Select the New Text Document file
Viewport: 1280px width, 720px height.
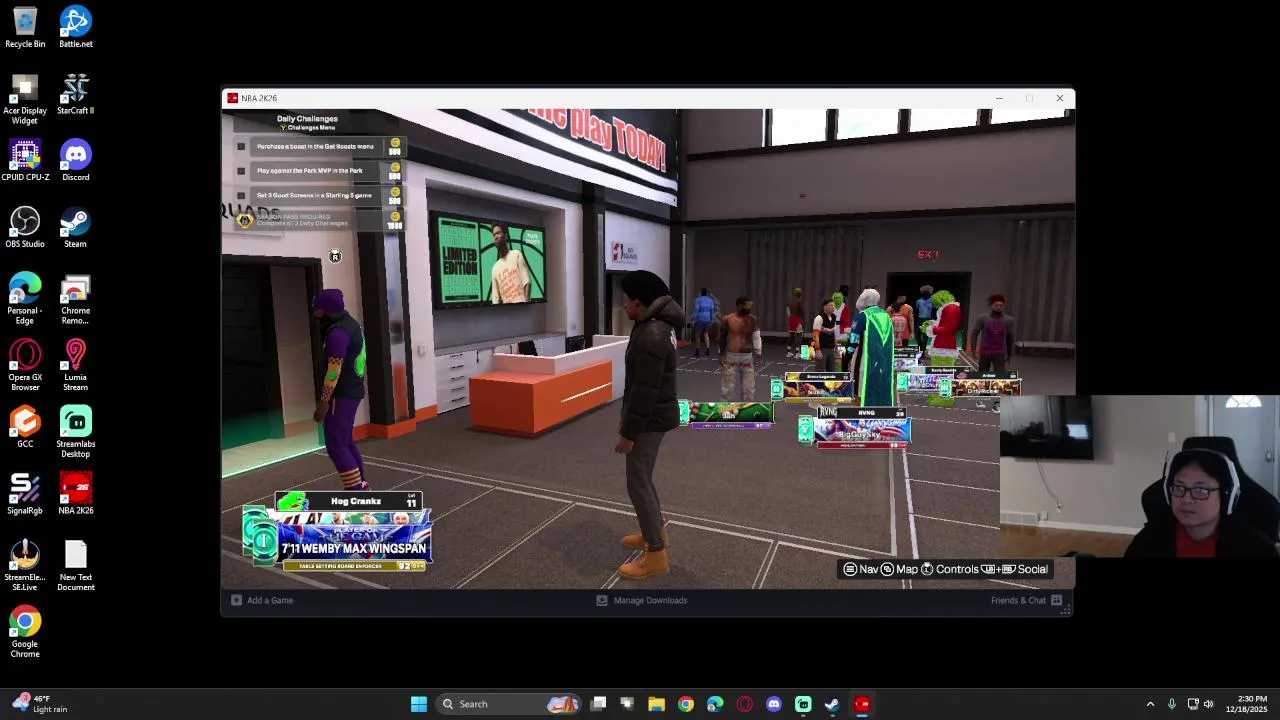76,566
